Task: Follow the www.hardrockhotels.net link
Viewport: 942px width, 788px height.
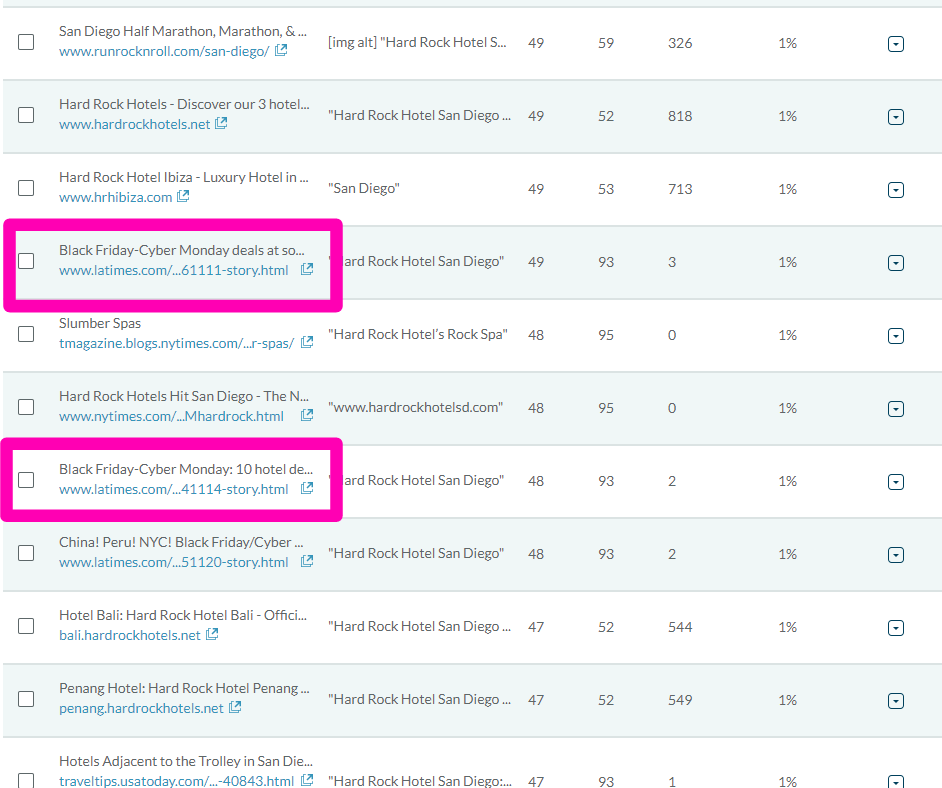Action: coord(135,124)
